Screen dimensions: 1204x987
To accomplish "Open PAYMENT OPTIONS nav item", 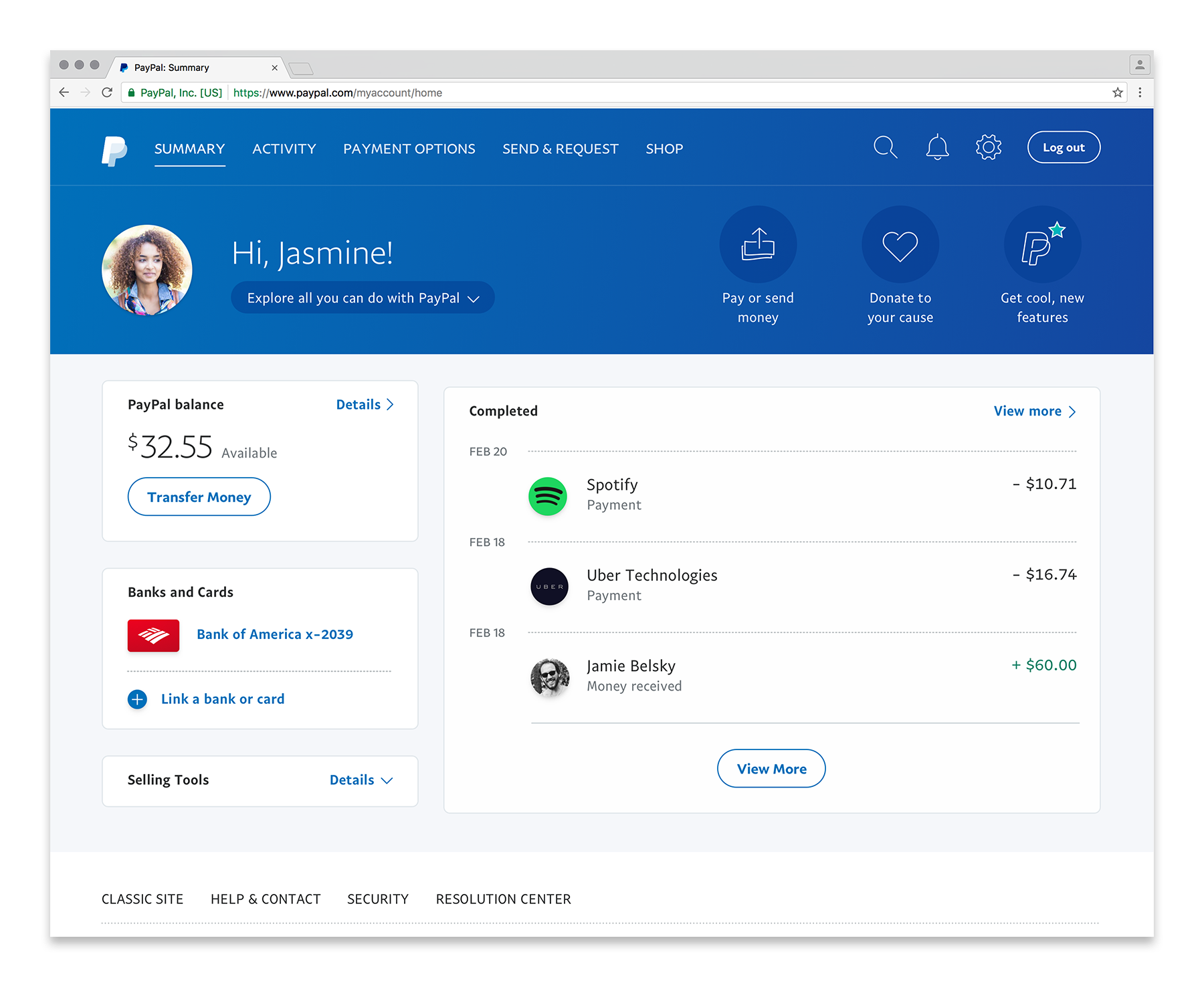I will point(409,149).
